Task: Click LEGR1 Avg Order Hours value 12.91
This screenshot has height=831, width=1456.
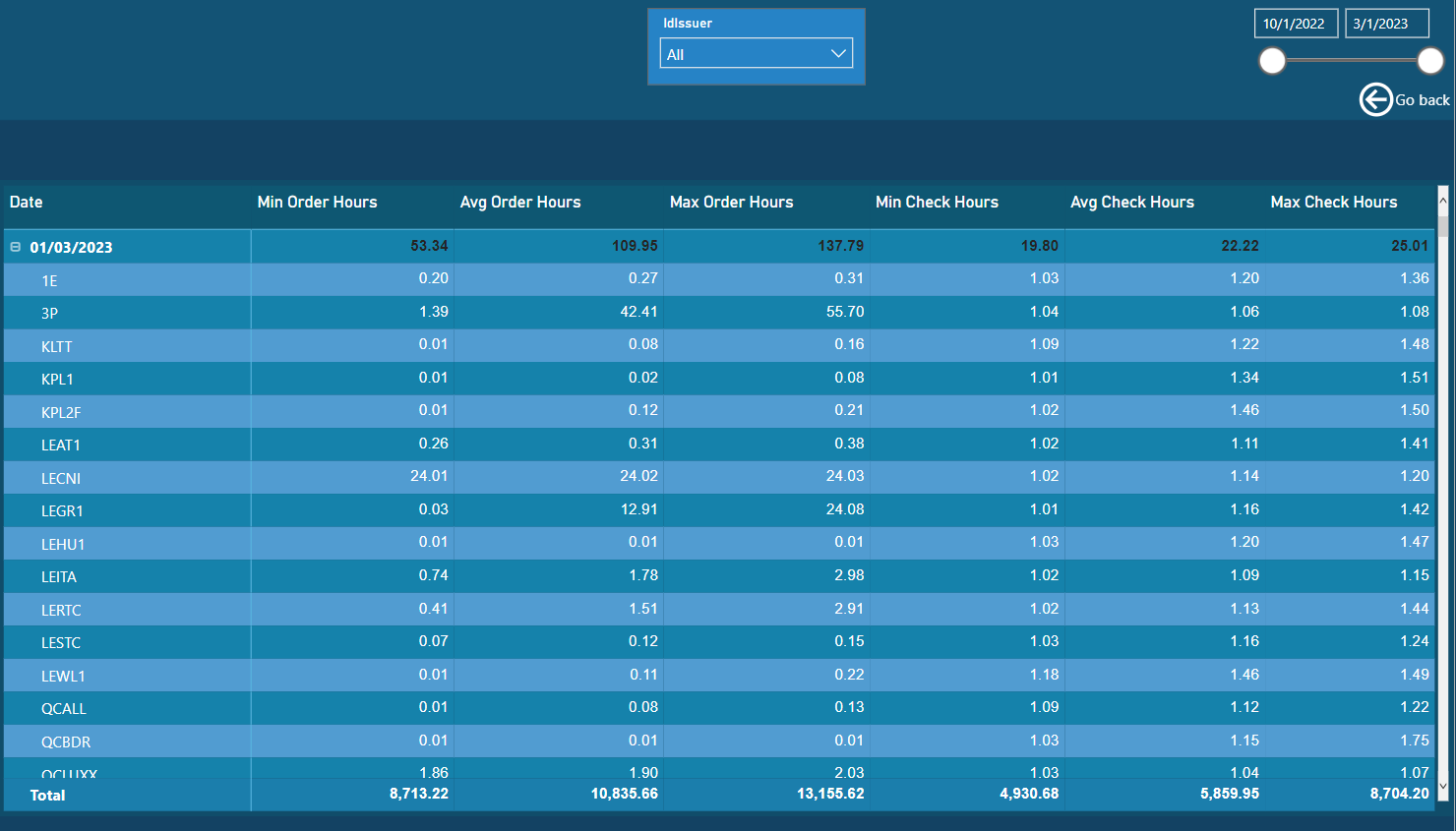Action: [638, 509]
